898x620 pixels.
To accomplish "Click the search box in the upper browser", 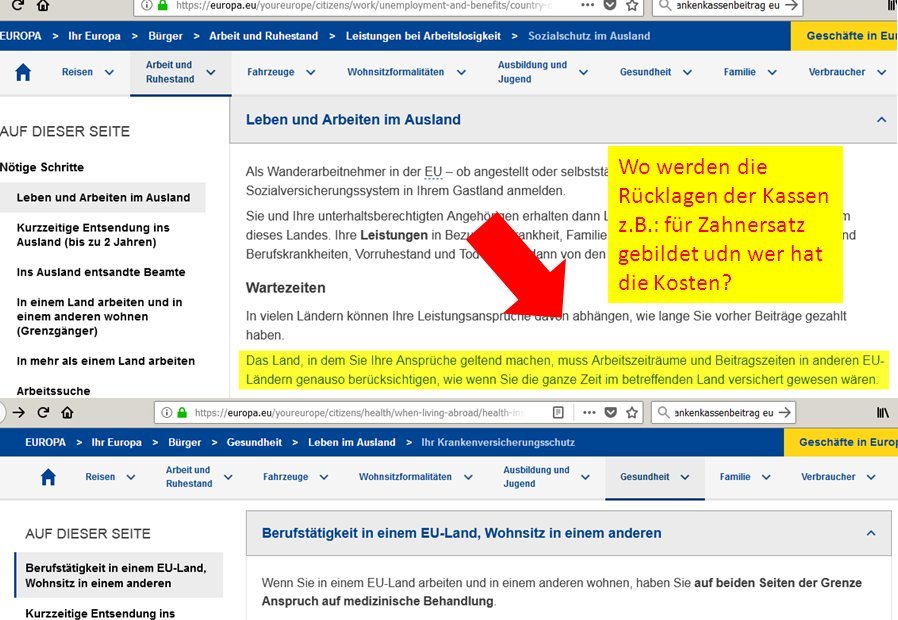I will (x=727, y=5).
